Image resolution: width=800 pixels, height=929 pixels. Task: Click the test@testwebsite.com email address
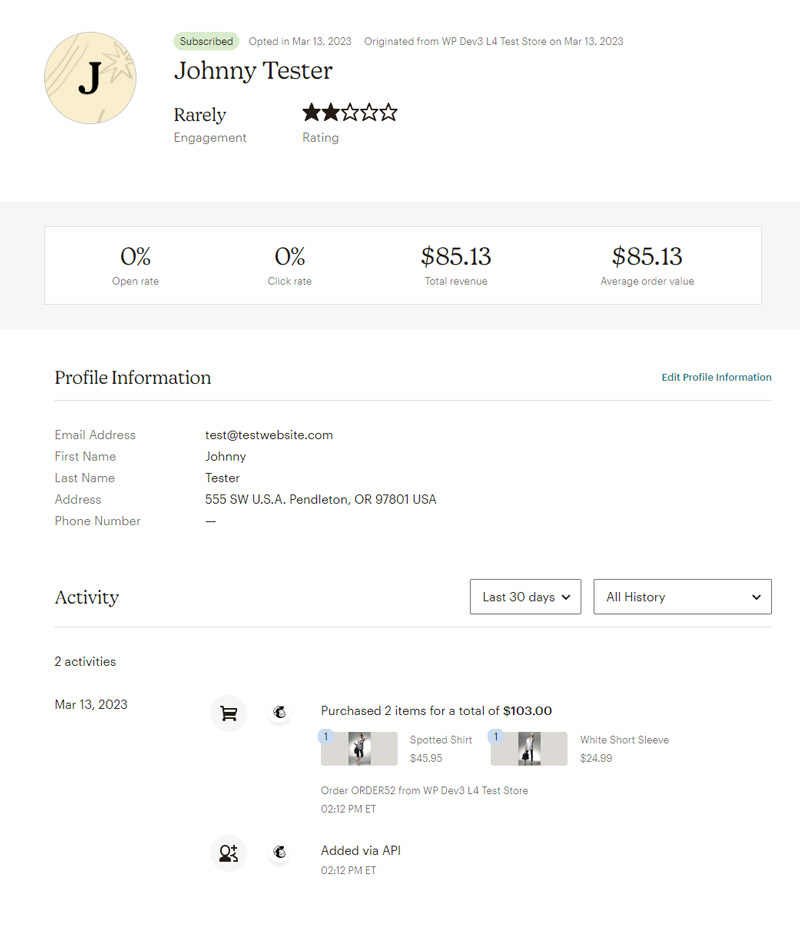pyautogui.click(x=269, y=435)
